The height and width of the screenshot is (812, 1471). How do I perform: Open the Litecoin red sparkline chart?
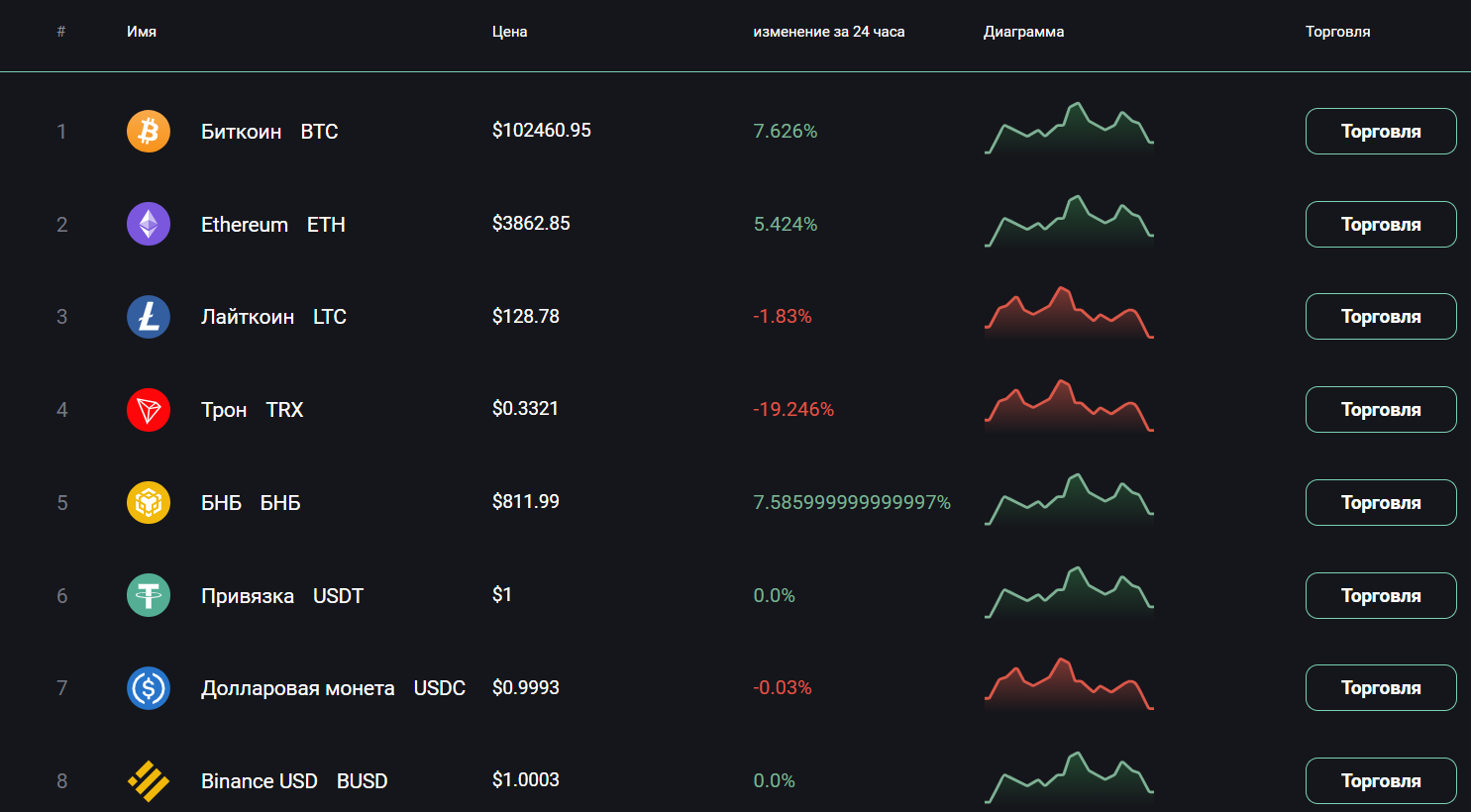1069,314
